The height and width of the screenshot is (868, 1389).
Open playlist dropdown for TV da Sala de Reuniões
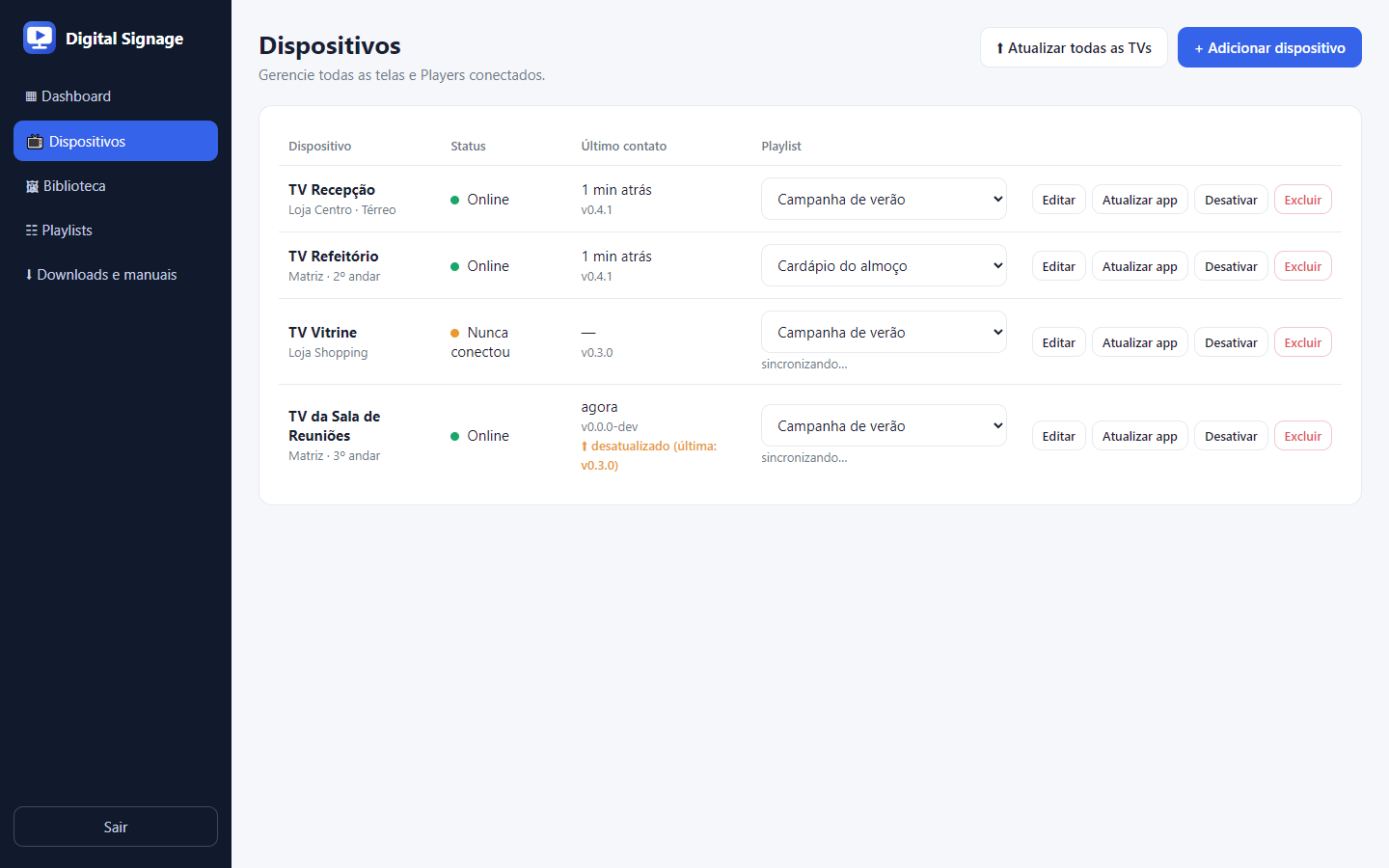884,425
